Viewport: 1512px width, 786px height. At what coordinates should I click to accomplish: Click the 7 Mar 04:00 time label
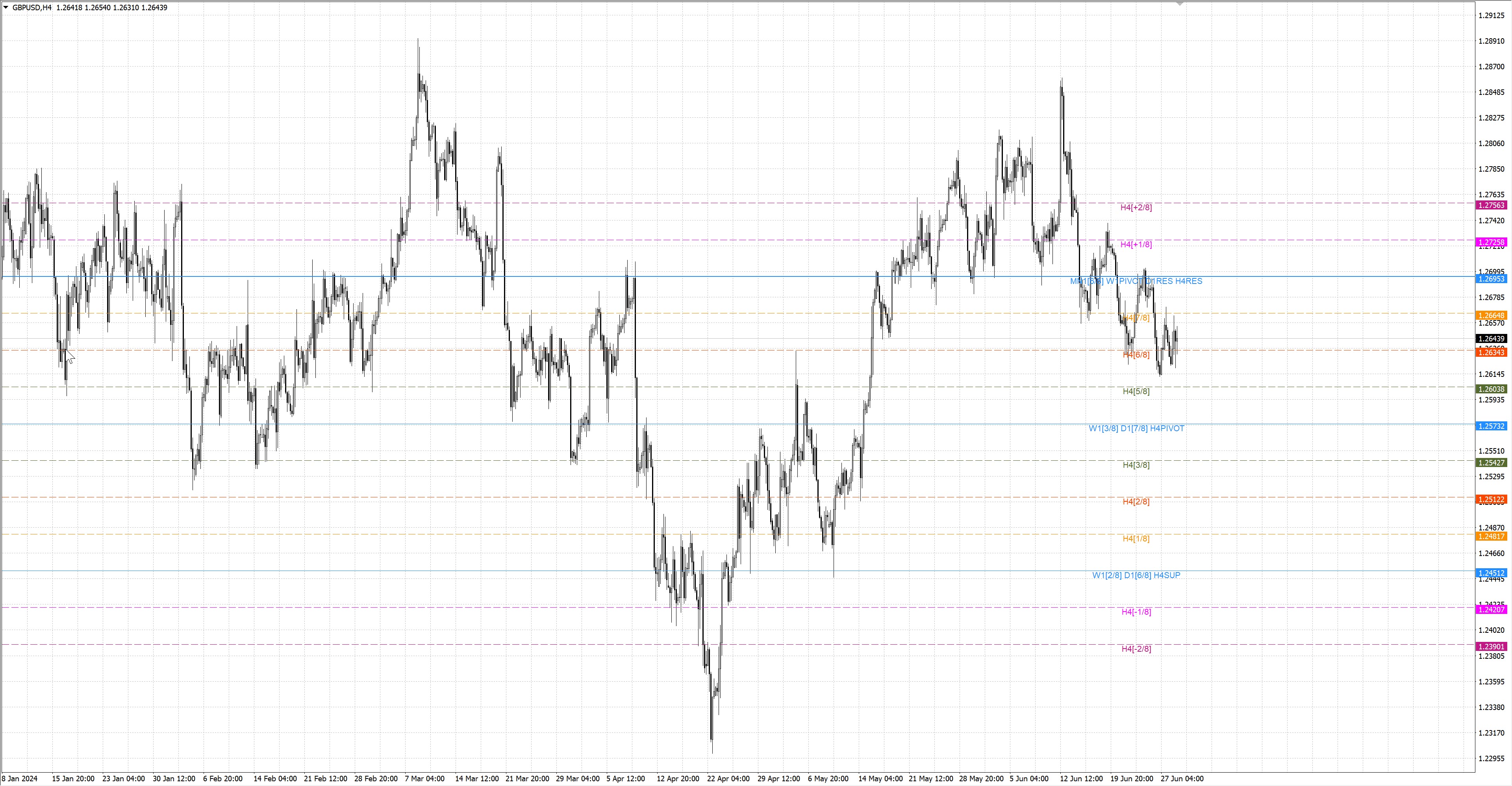(x=424, y=779)
